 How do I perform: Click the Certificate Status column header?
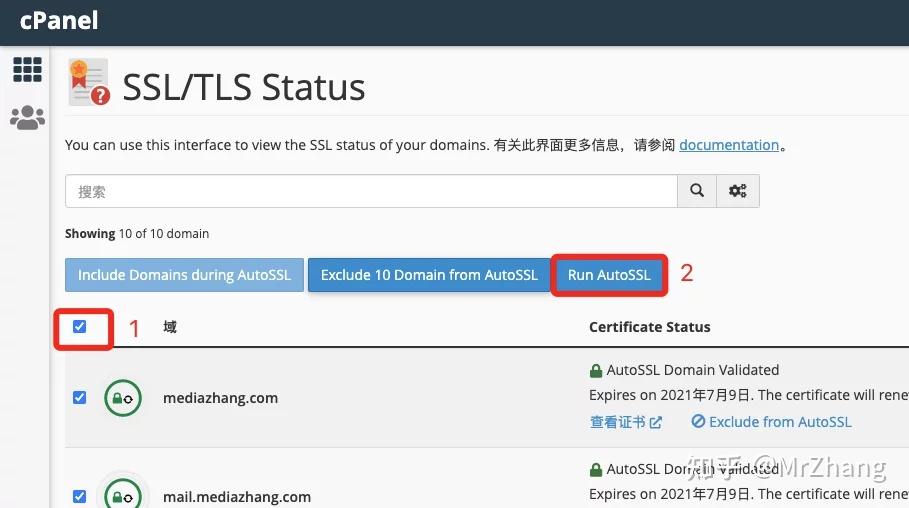(649, 327)
